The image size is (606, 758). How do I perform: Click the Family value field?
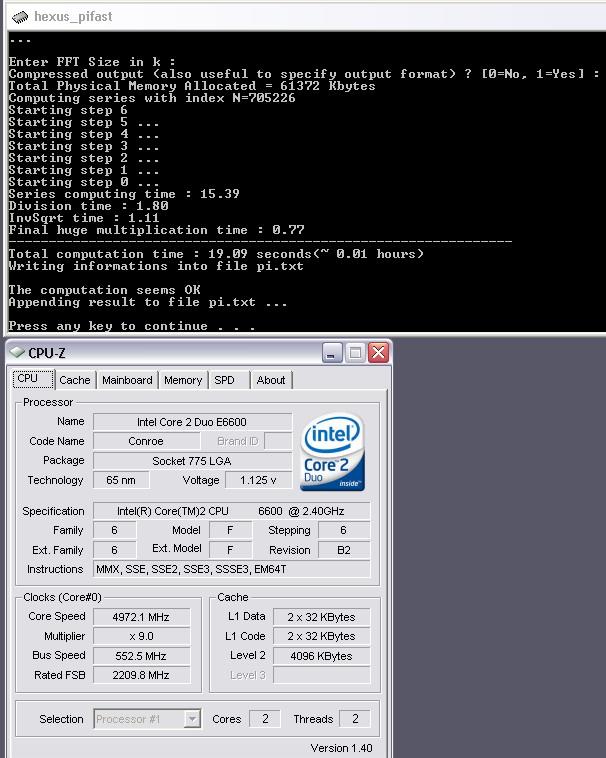point(115,530)
